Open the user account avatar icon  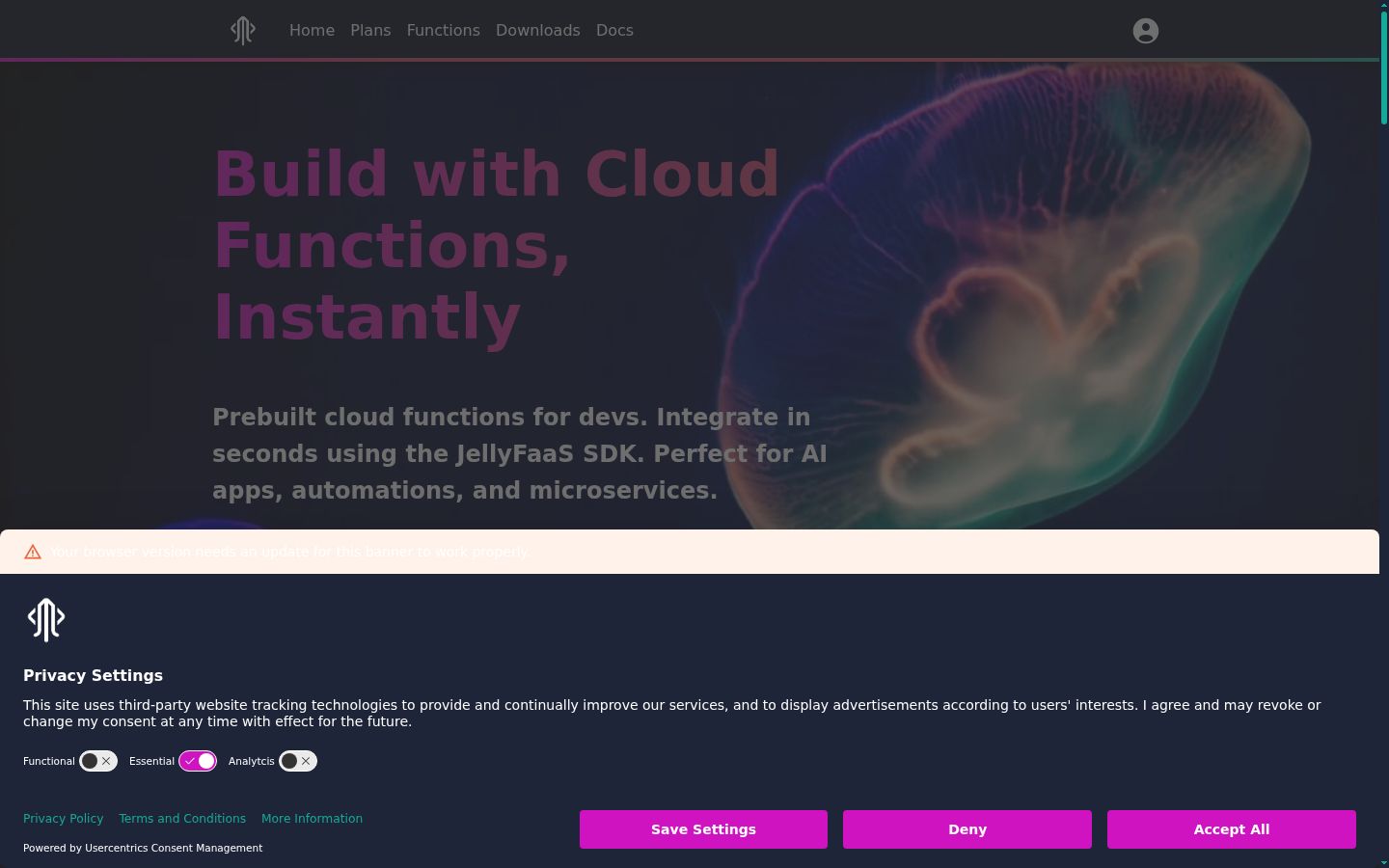coord(1145,31)
